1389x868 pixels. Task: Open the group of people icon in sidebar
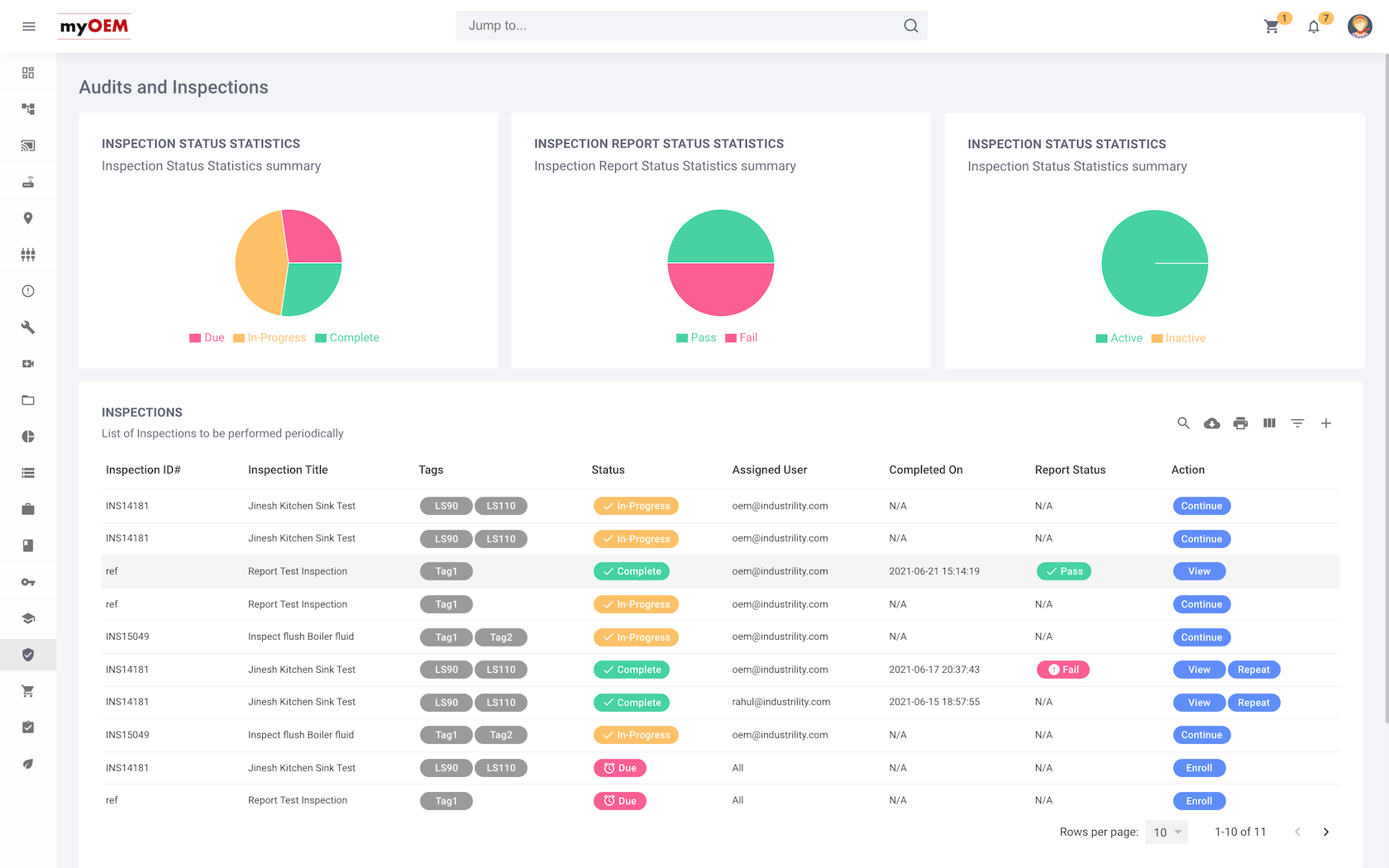(x=28, y=255)
